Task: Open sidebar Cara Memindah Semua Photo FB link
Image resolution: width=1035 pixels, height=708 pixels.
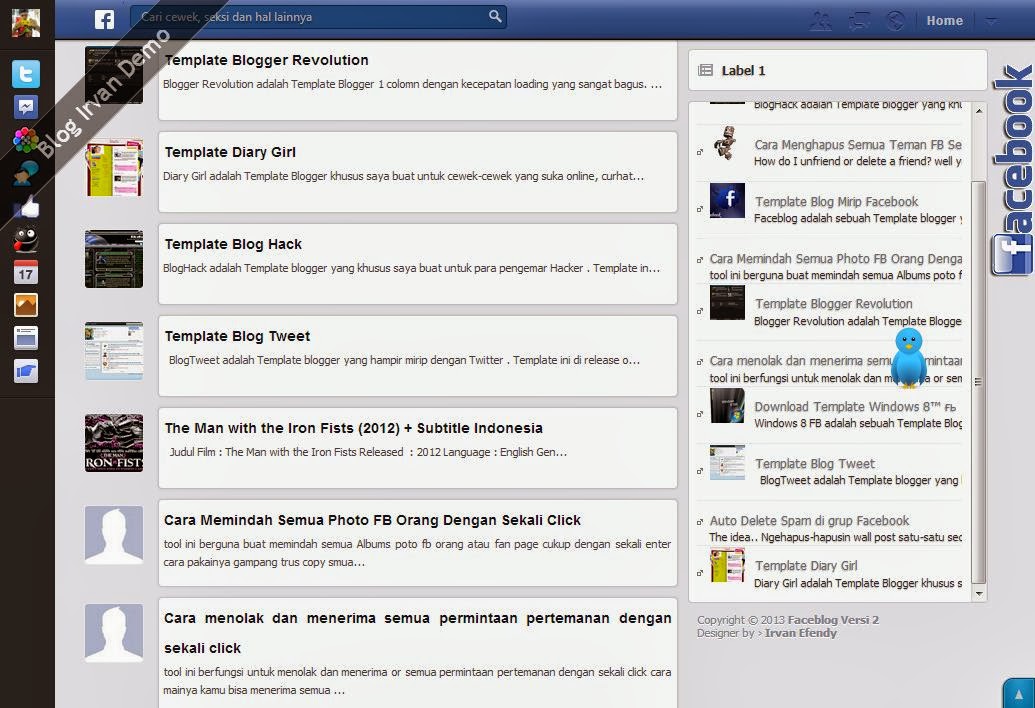Action: coord(835,259)
